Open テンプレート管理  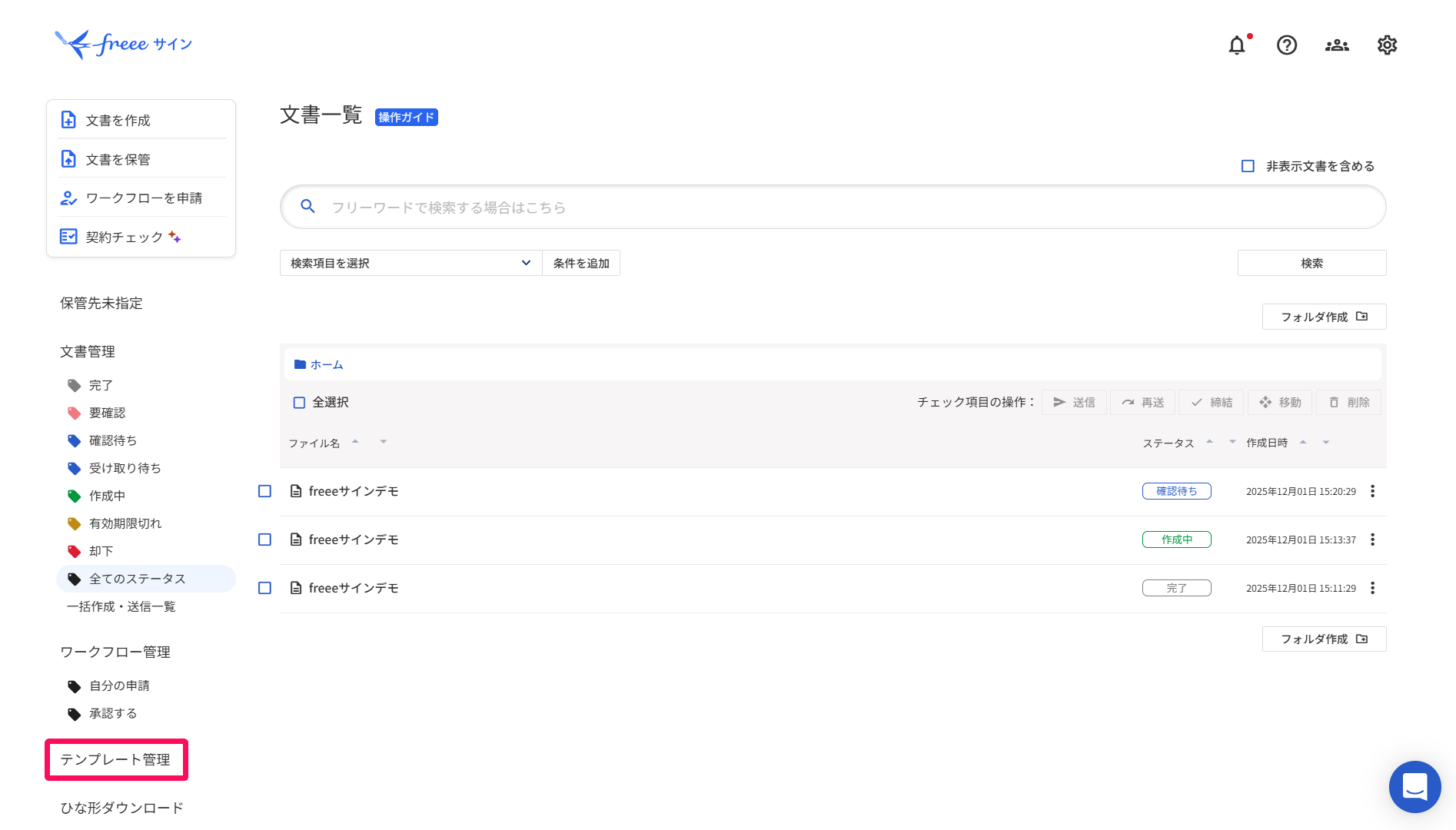click(115, 759)
